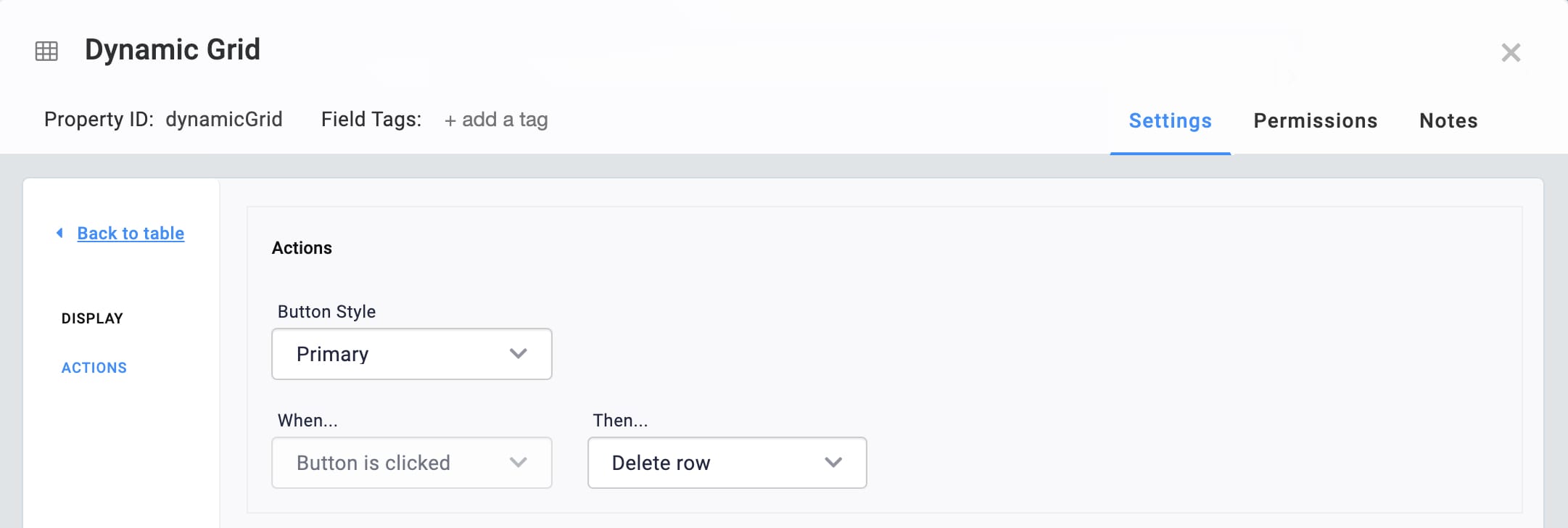Image resolution: width=1568 pixels, height=528 pixels.
Task: Switch to the Permissions tab
Action: (x=1315, y=120)
